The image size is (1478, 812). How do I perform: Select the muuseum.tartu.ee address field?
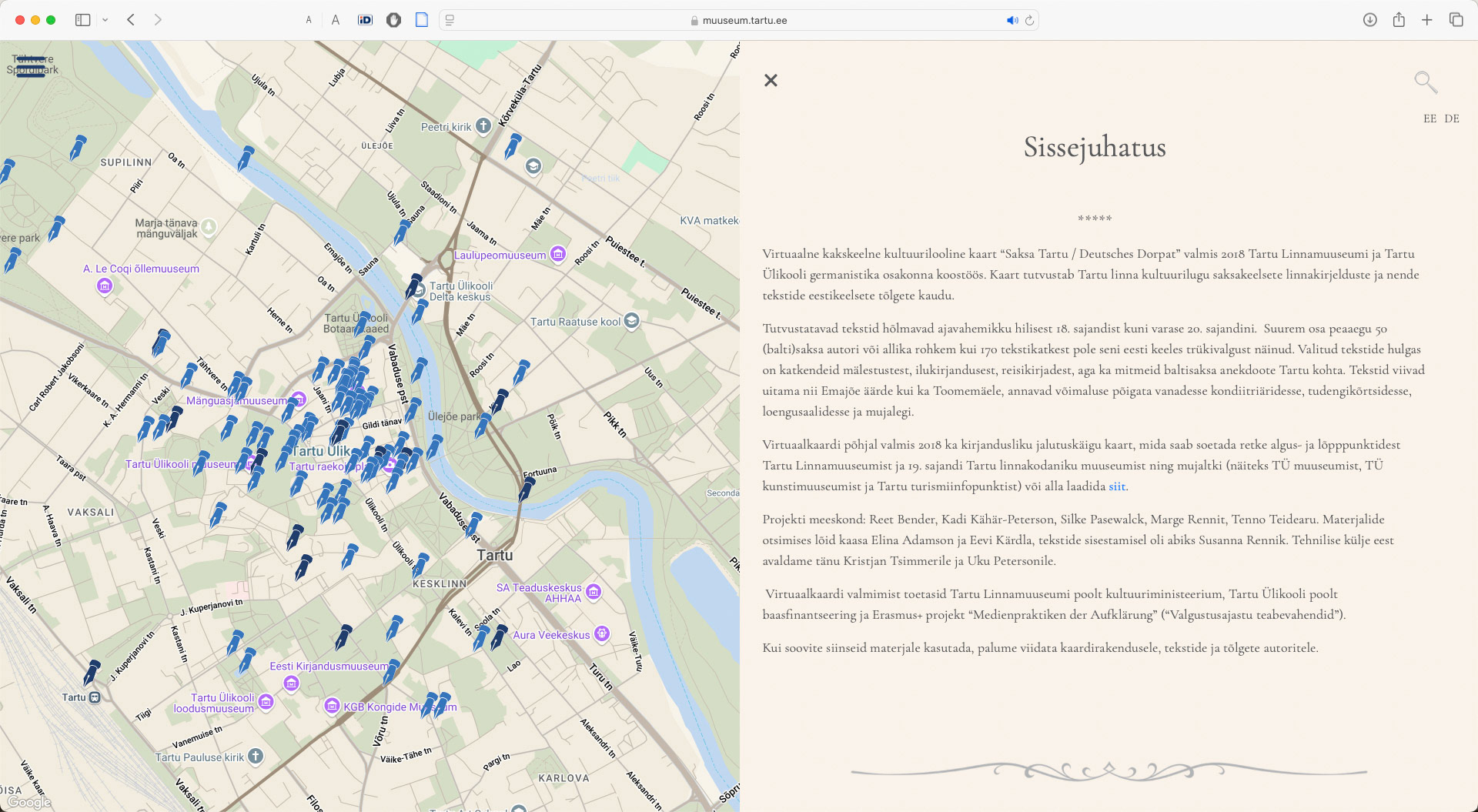739,20
